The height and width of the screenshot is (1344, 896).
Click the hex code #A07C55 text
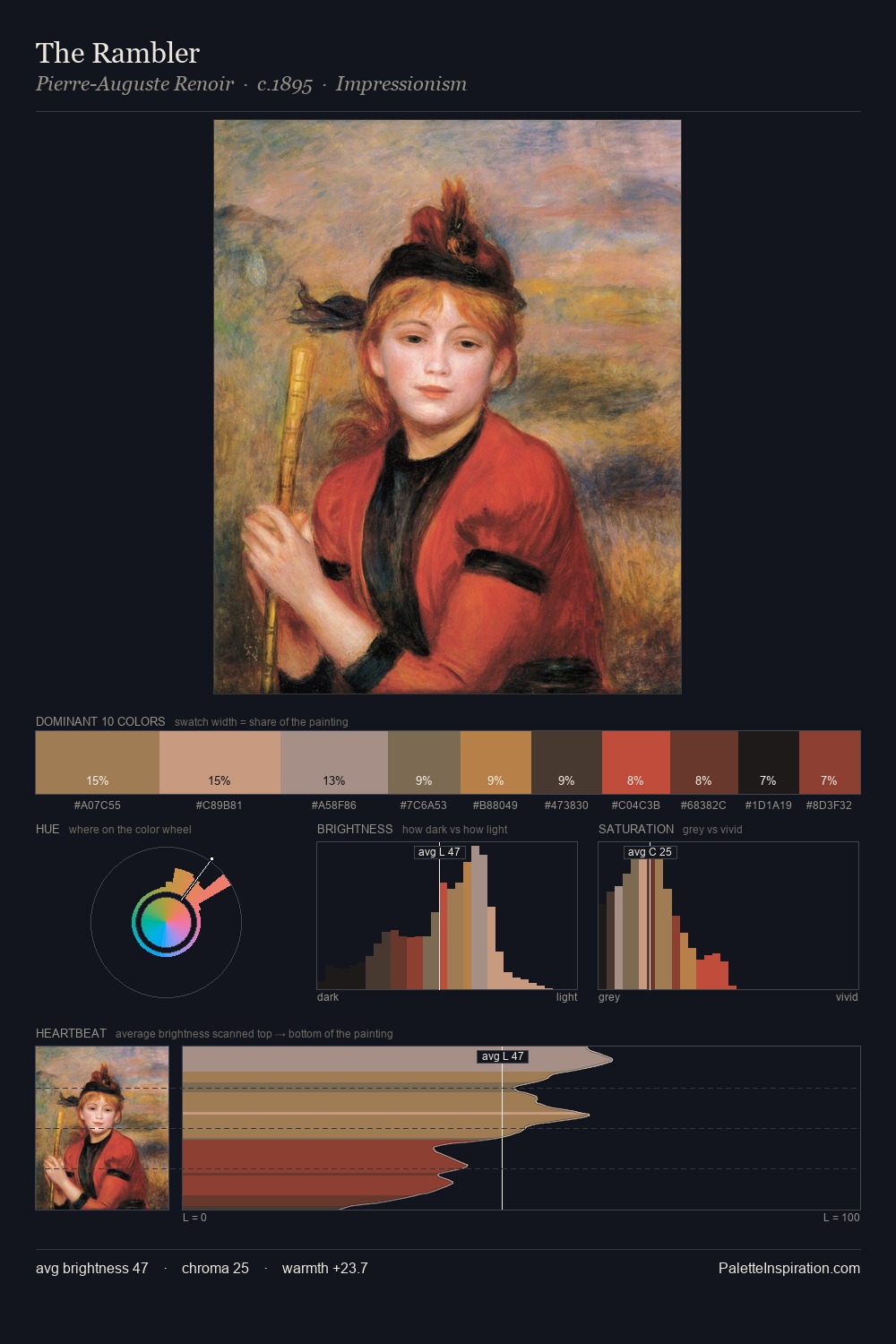(98, 805)
